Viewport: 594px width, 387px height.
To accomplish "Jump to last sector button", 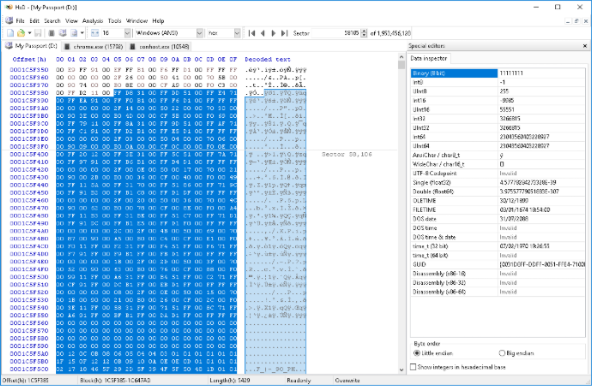I will [284, 33].
